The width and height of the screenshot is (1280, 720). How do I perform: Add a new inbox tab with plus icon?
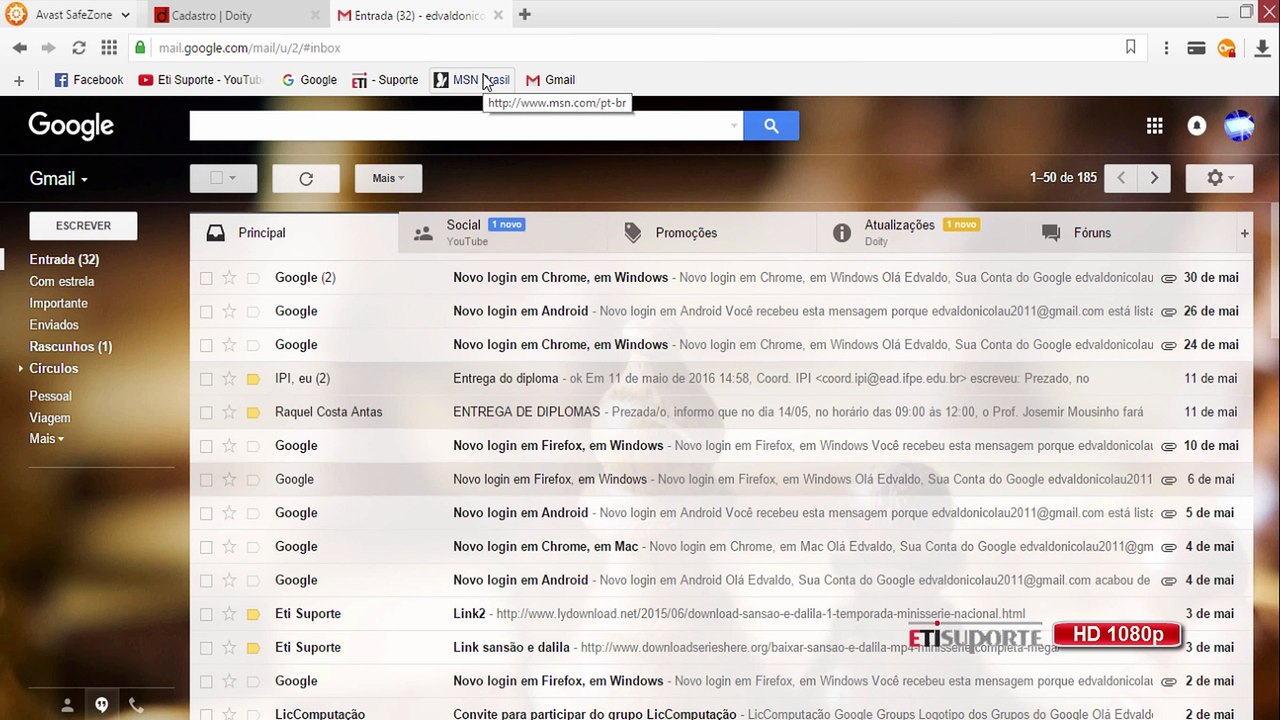[x=1244, y=233]
